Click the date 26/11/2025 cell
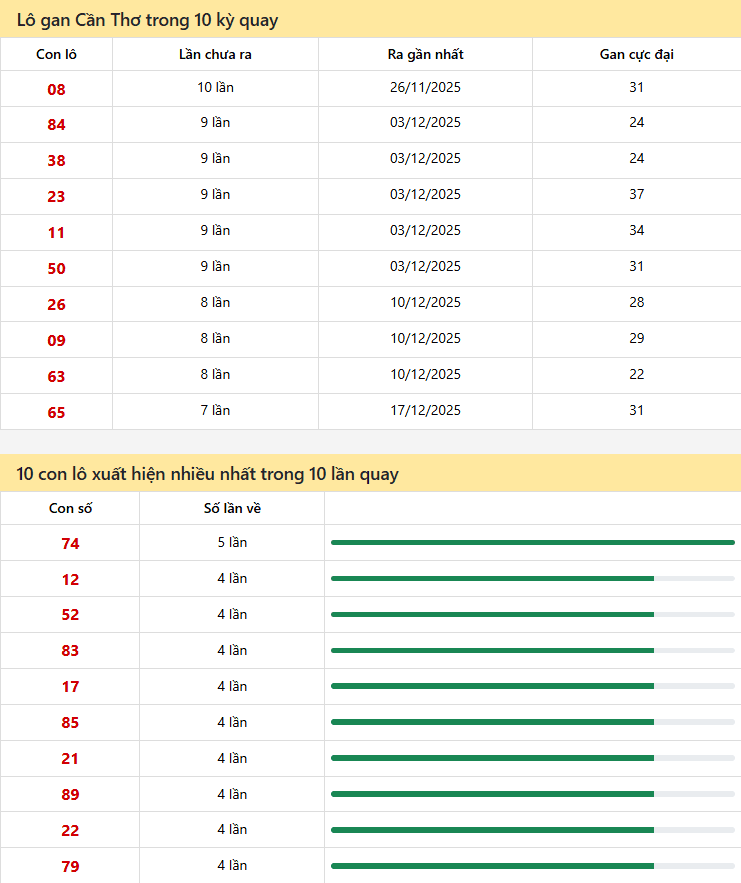Image resolution: width=741 pixels, height=883 pixels. coord(425,87)
